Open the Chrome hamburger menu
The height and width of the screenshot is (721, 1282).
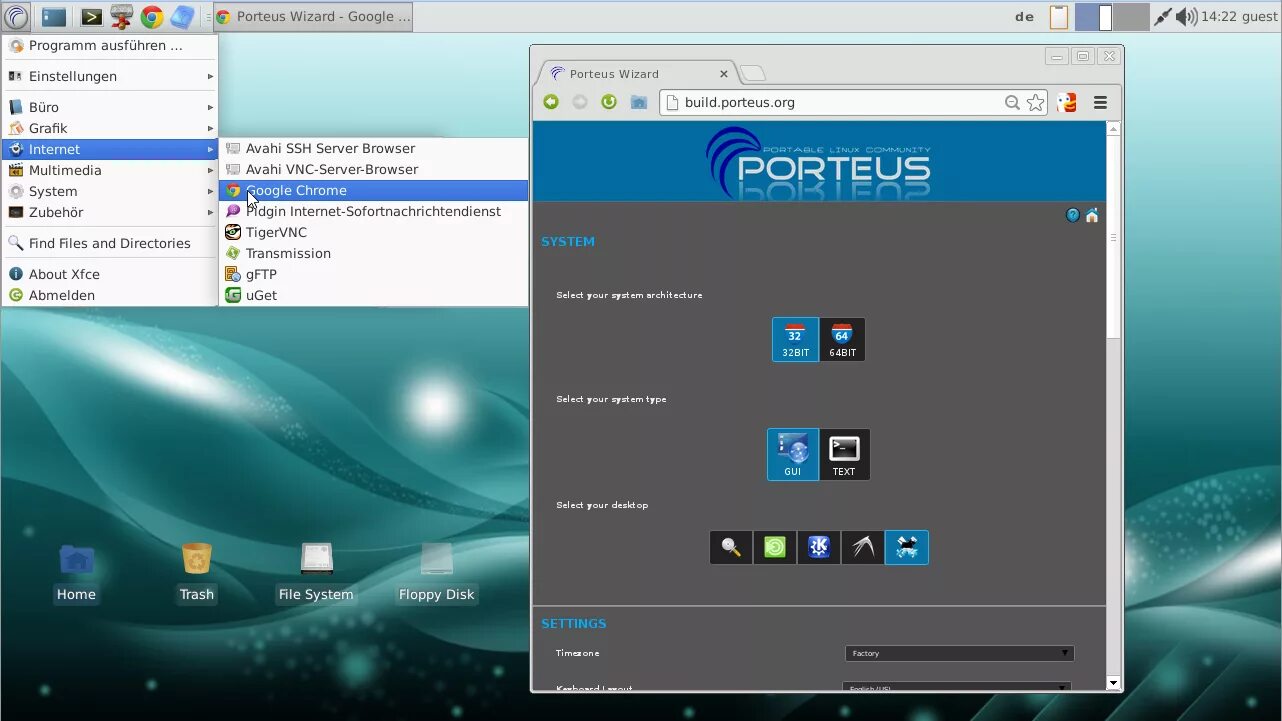(1100, 102)
